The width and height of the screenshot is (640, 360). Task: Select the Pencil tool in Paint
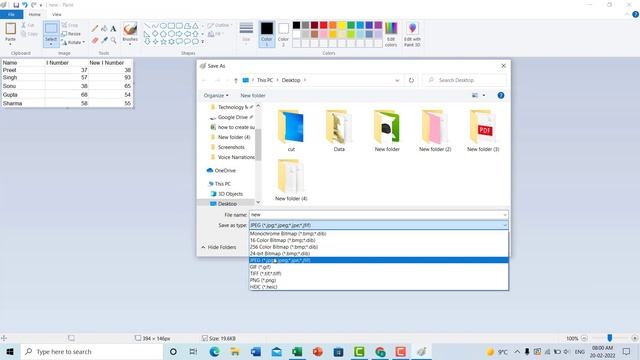coord(95,29)
